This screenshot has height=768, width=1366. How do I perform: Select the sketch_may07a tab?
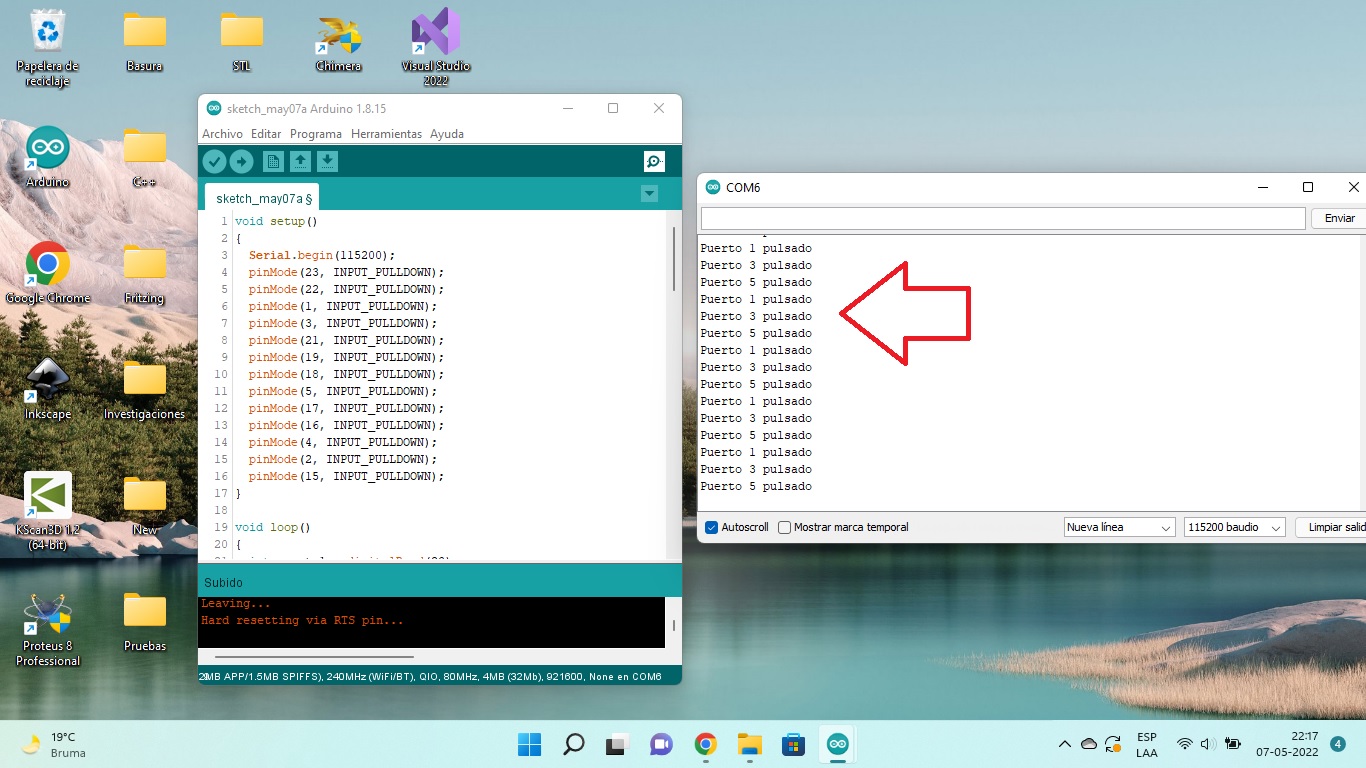coord(262,198)
